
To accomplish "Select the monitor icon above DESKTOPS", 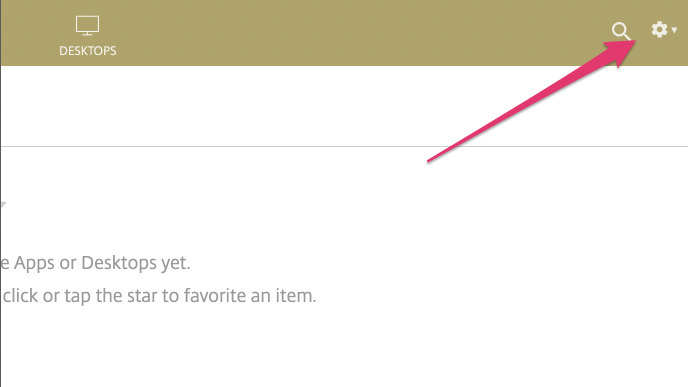I will [x=87, y=25].
